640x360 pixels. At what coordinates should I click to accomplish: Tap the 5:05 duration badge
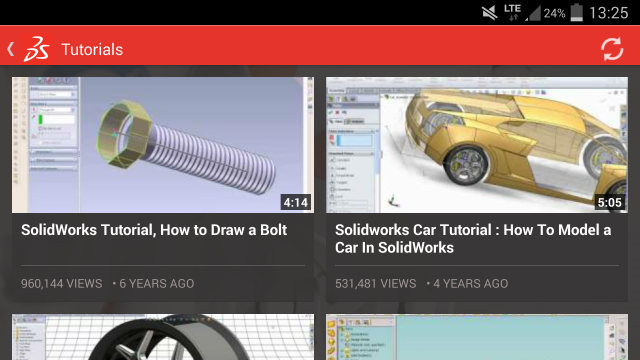pyautogui.click(x=609, y=202)
